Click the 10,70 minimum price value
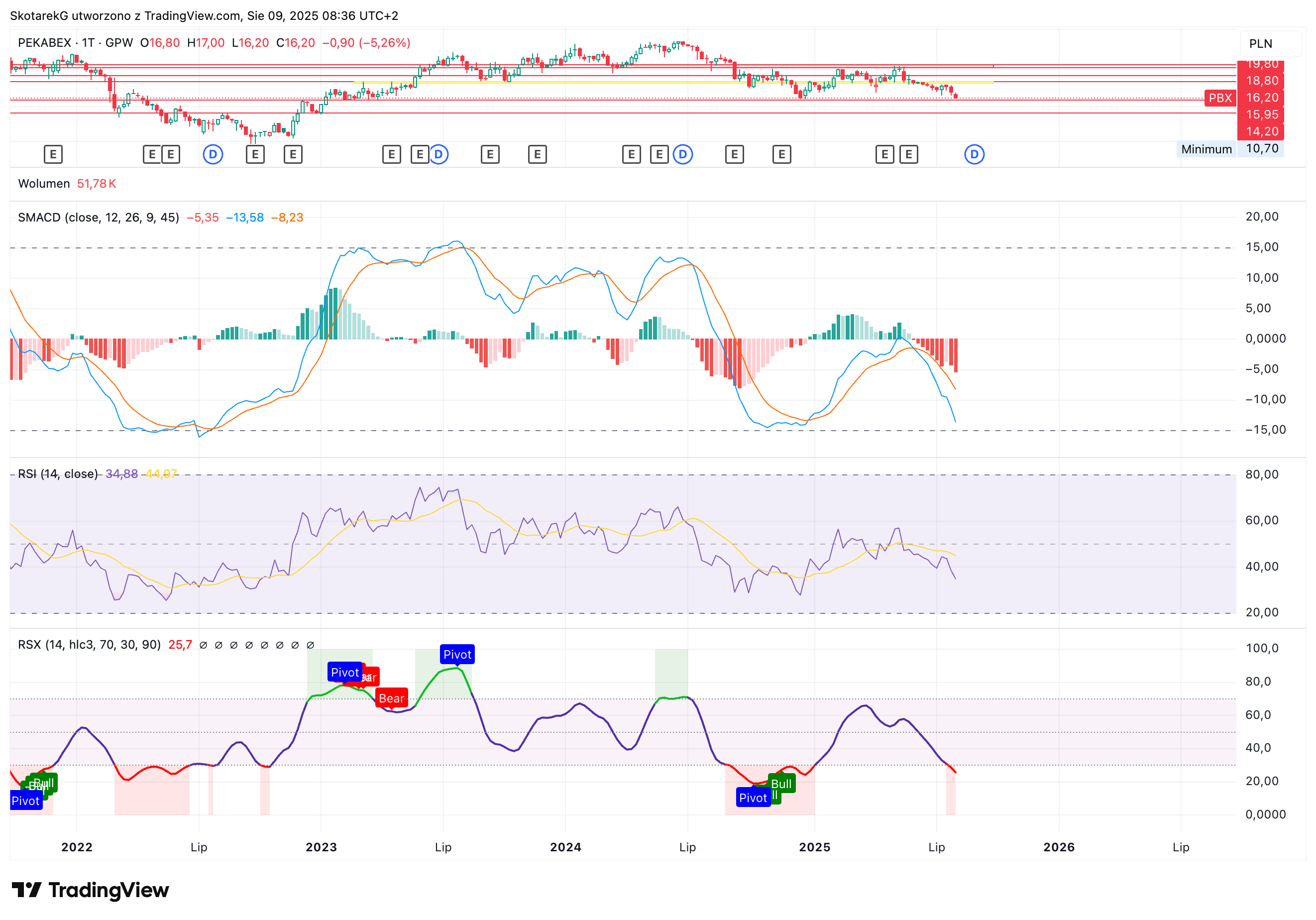This screenshot has height=920, width=1316. [1262, 149]
